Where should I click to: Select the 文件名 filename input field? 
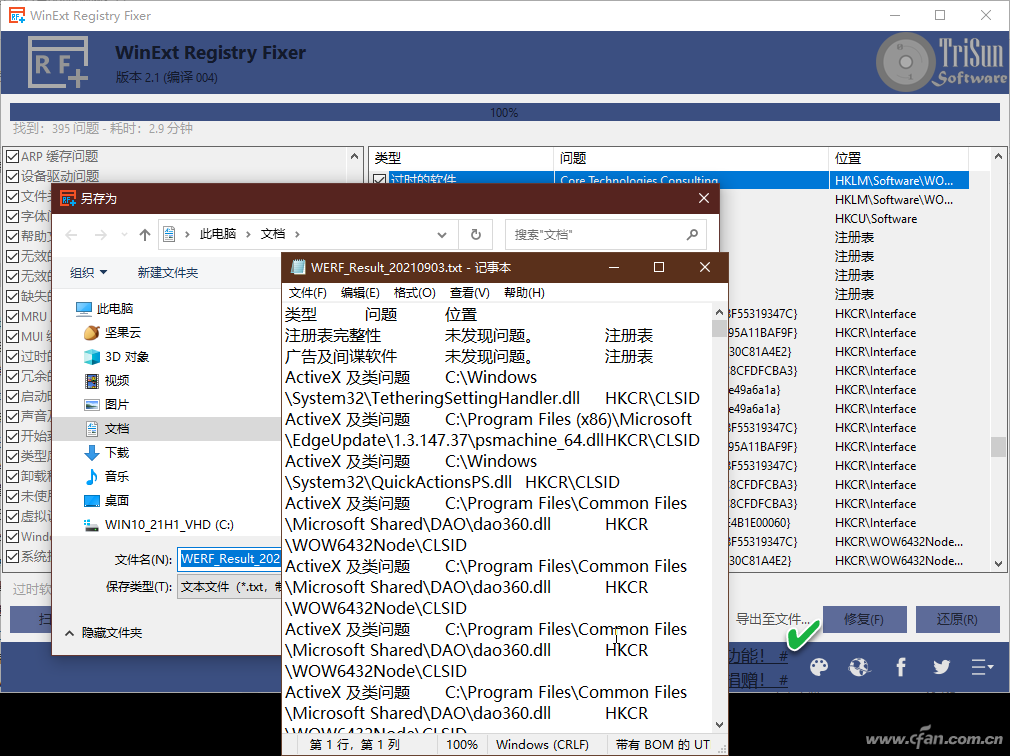230,560
